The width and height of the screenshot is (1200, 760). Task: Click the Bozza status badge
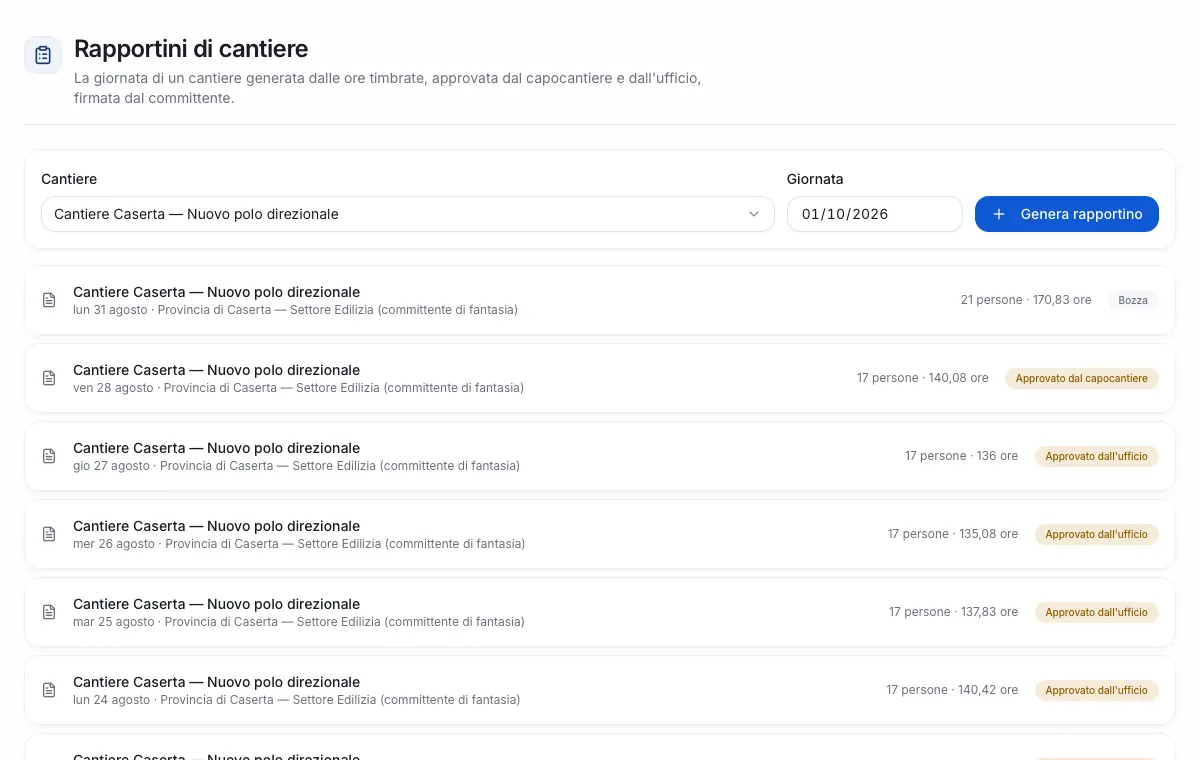click(1133, 300)
